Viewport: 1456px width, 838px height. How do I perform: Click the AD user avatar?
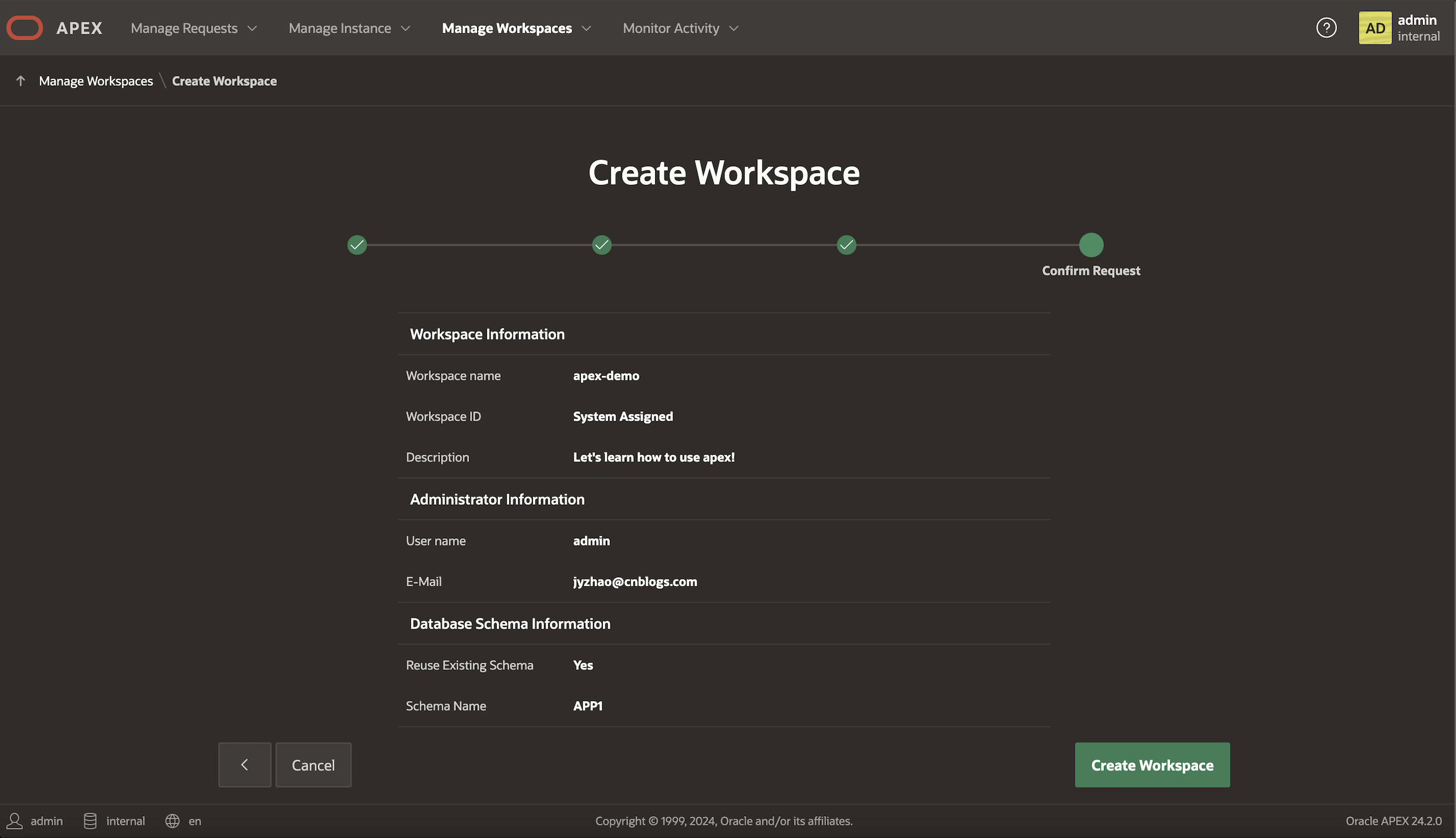tap(1374, 28)
